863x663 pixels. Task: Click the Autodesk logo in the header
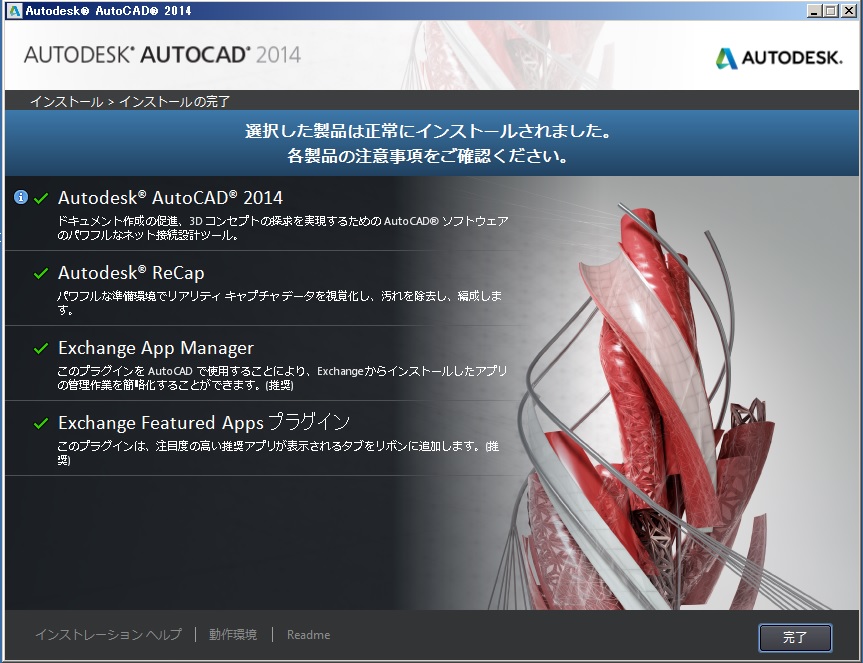(779, 57)
